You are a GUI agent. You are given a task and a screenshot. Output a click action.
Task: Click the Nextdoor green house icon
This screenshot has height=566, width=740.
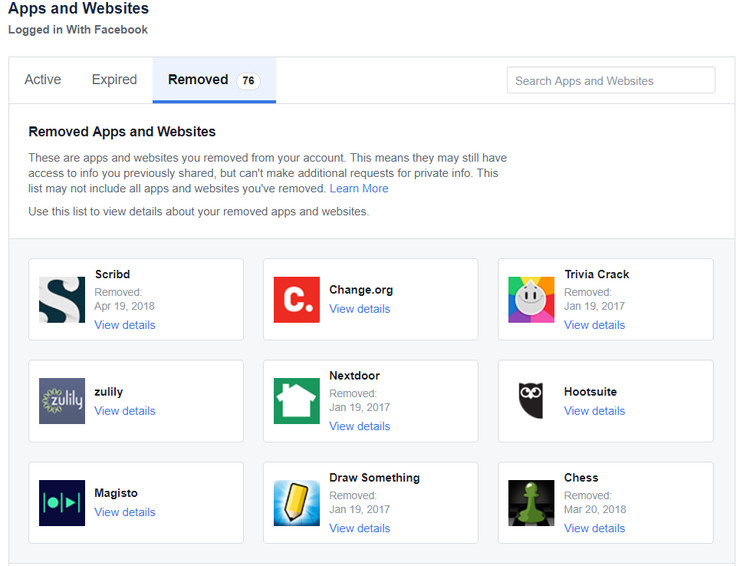pyautogui.click(x=296, y=401)
